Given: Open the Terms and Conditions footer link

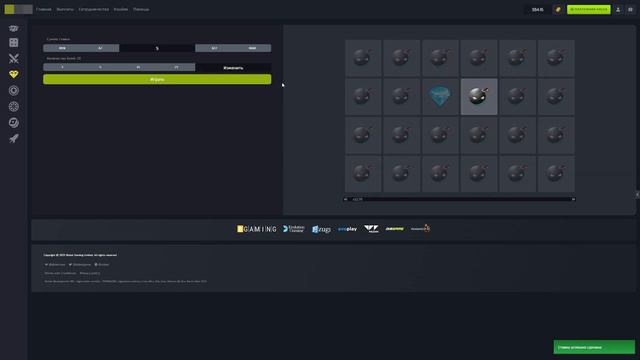Looking at the screenshot, I should 60,273.
